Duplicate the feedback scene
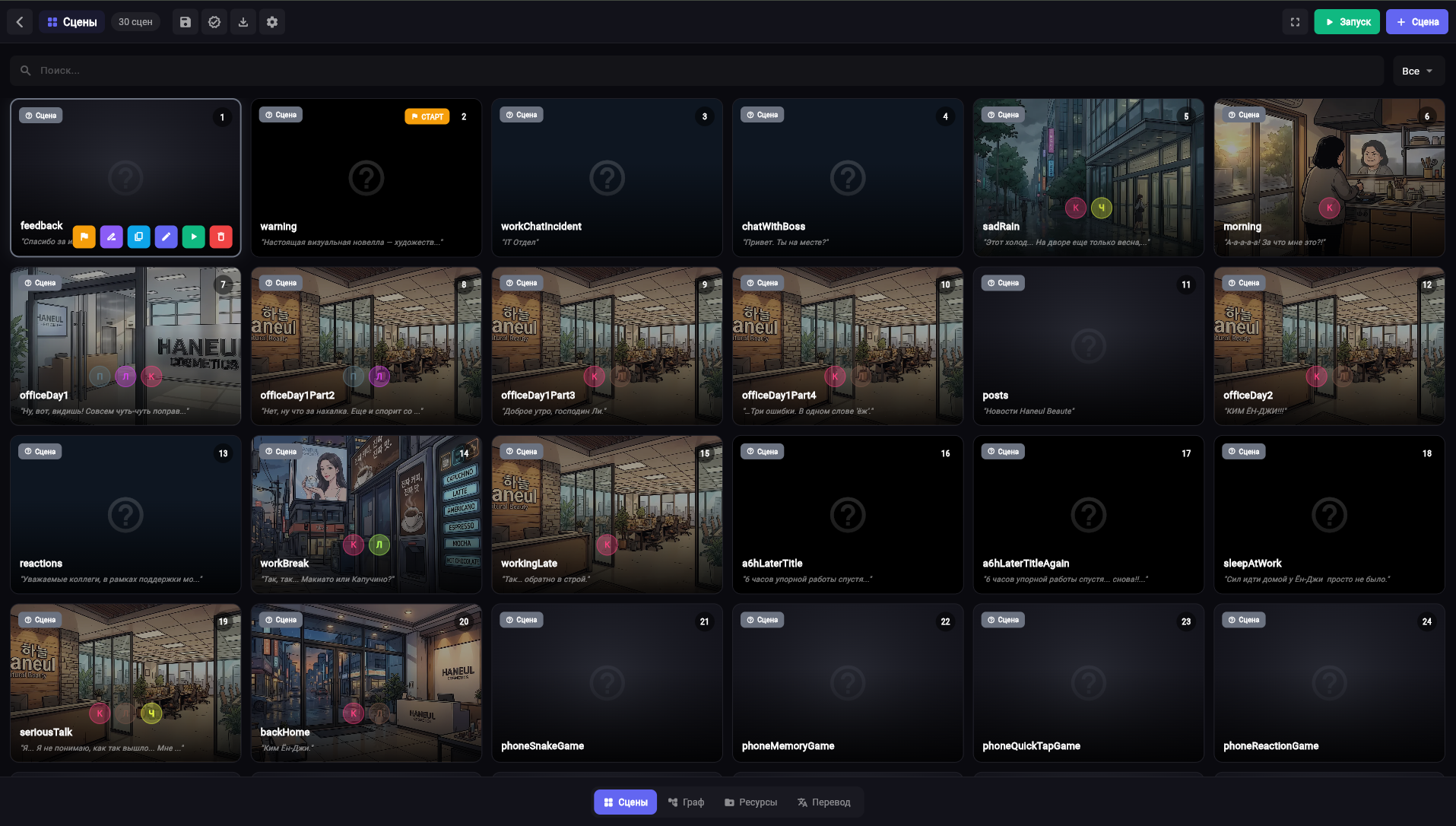This screenshot has height=826, width=1456. pyautogui.click(x=139, y=237)
